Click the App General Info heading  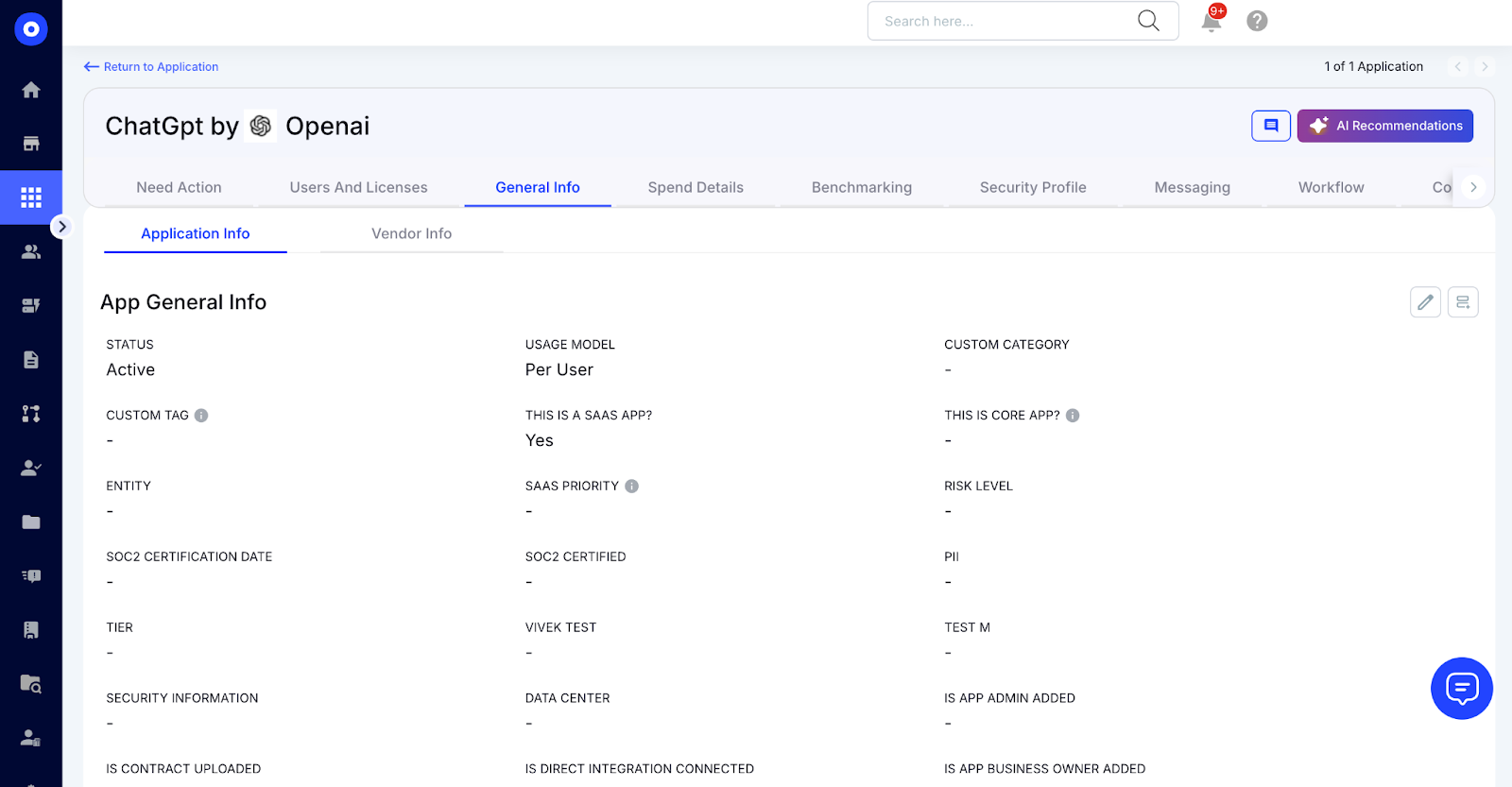tap(183, 302)
